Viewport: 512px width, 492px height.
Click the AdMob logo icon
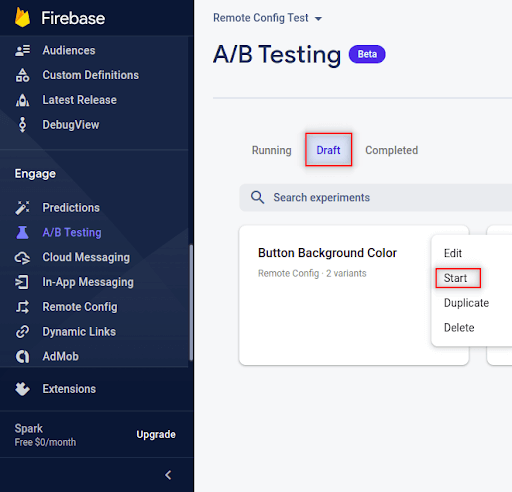pos(22,357)
